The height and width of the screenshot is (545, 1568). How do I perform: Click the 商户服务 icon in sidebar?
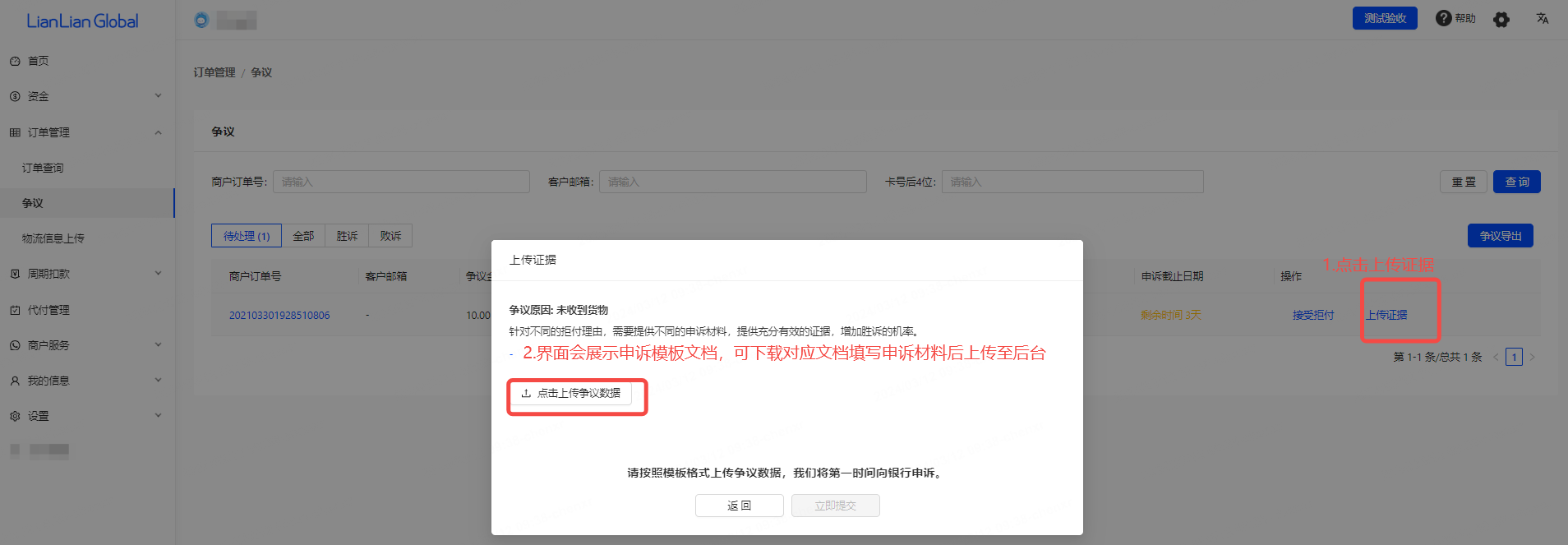tap(15, 345)
